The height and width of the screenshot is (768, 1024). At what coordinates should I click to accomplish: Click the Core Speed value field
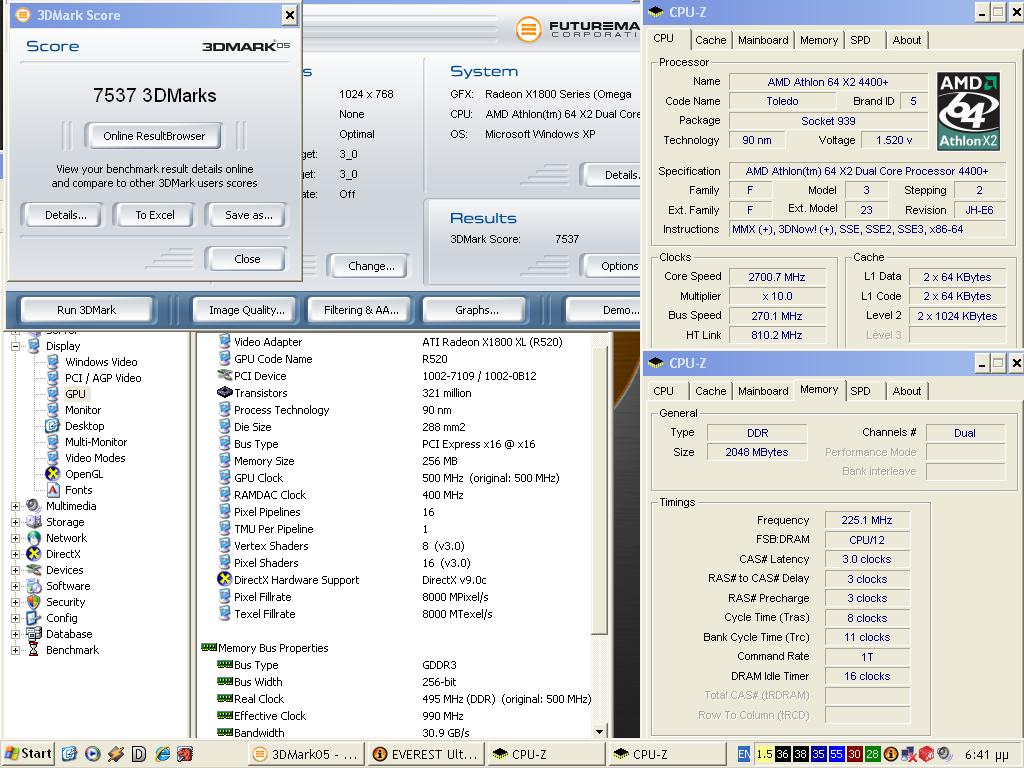tap(776, 277)
